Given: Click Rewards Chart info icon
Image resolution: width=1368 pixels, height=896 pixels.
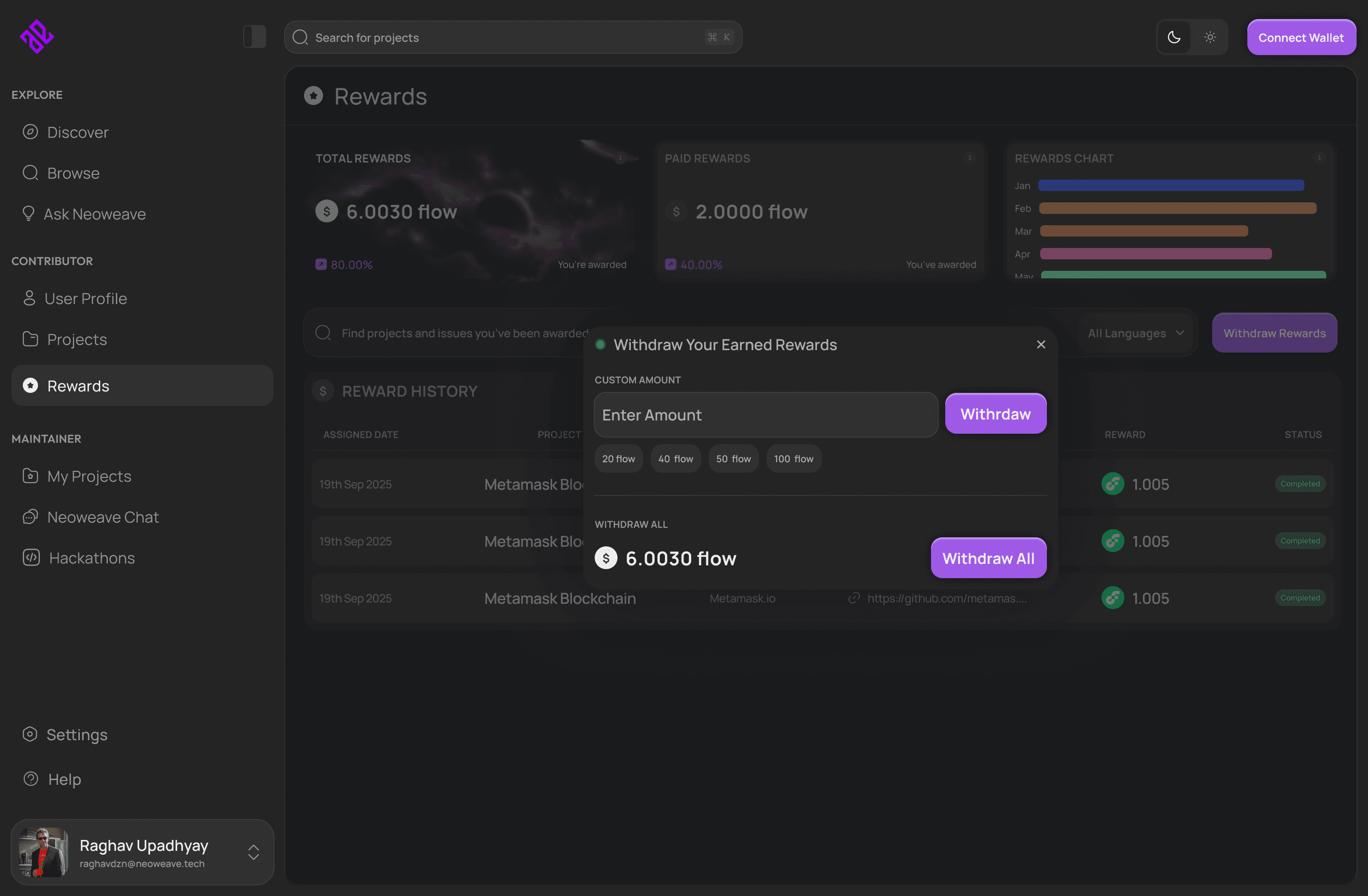Looking at the screenshot, I should pos(1319,157).
